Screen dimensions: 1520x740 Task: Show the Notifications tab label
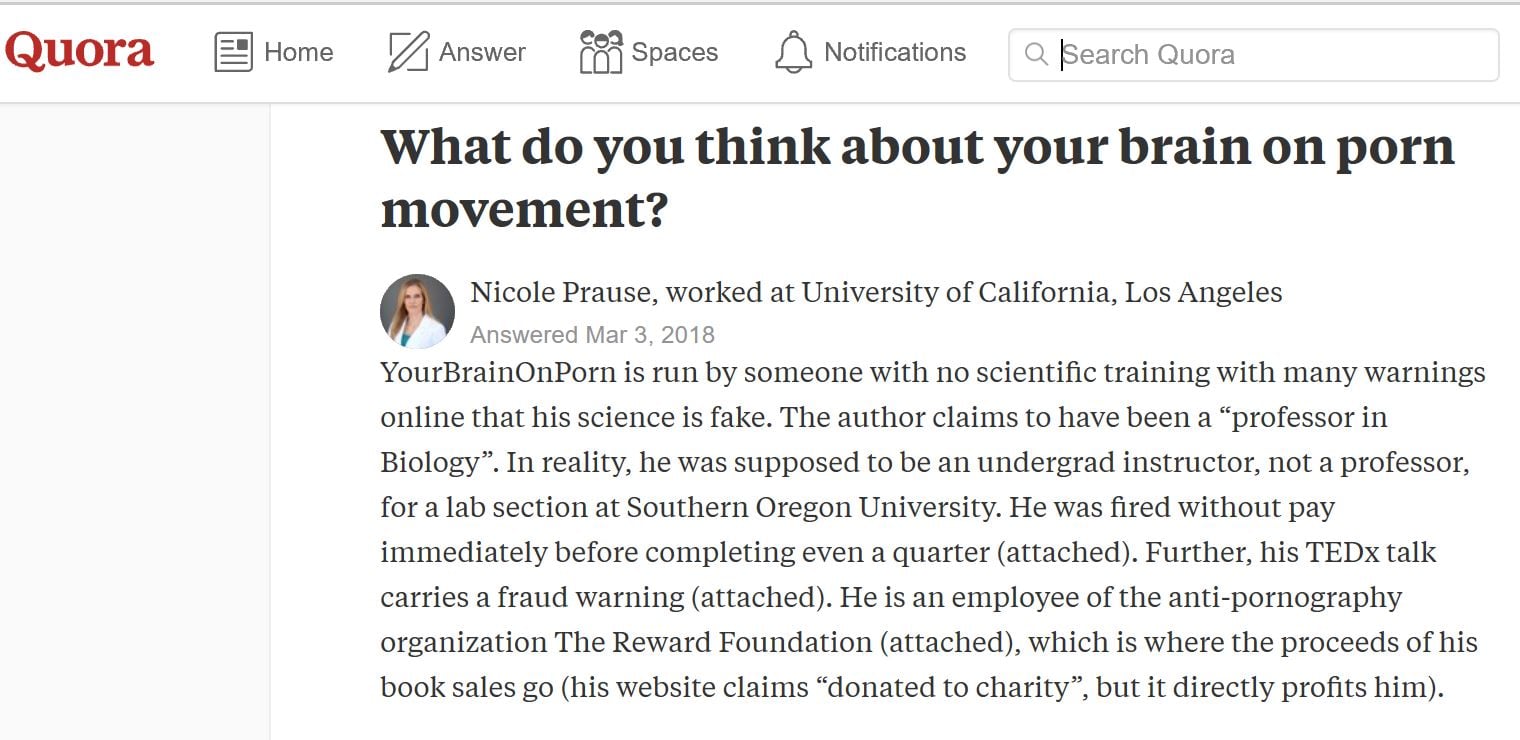(894, 52)
